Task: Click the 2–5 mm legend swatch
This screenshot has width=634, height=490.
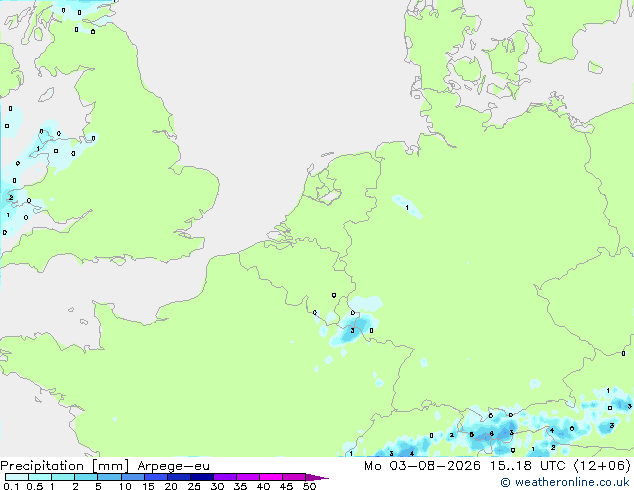Action: click(86, 477)
